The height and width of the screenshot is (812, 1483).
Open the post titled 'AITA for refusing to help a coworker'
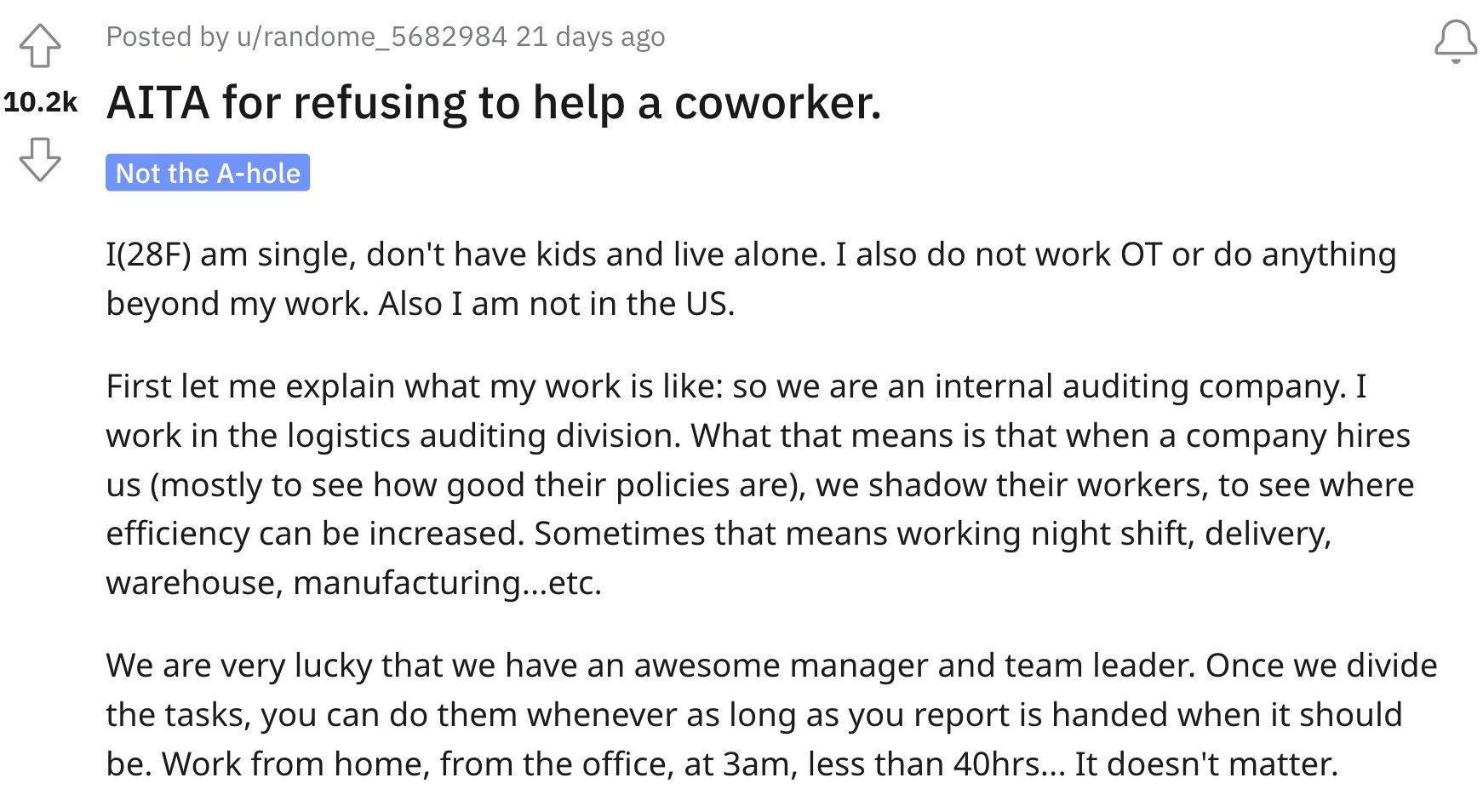[494, 102]
